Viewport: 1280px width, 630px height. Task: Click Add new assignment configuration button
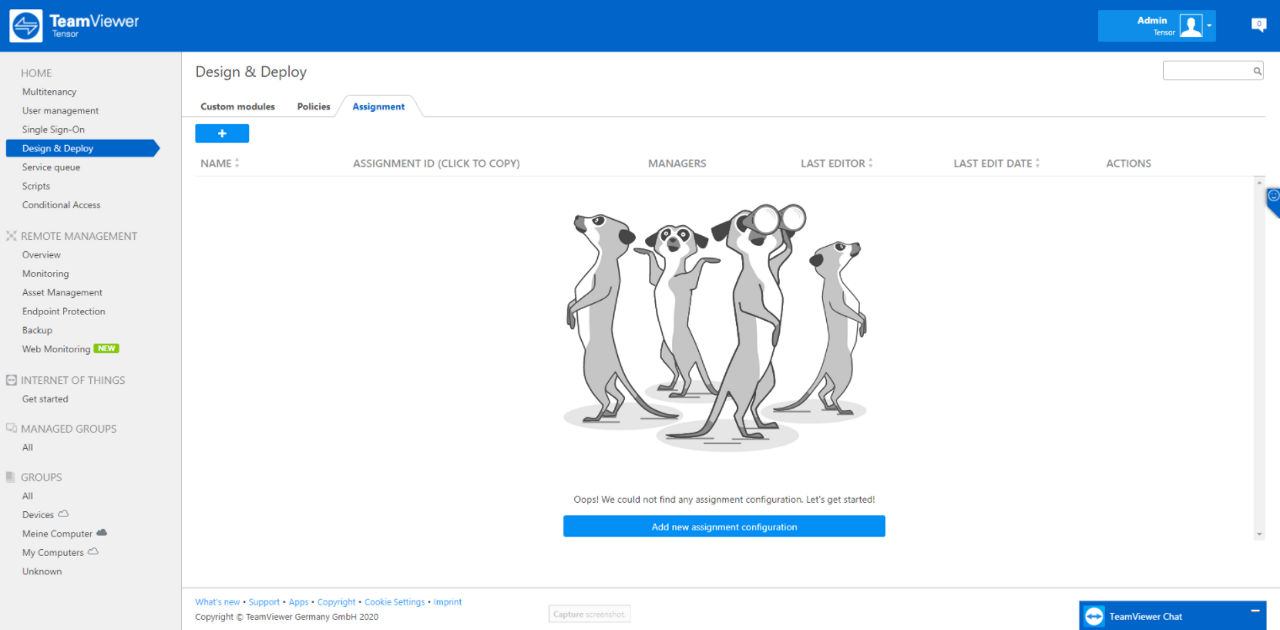coord(724,526)
